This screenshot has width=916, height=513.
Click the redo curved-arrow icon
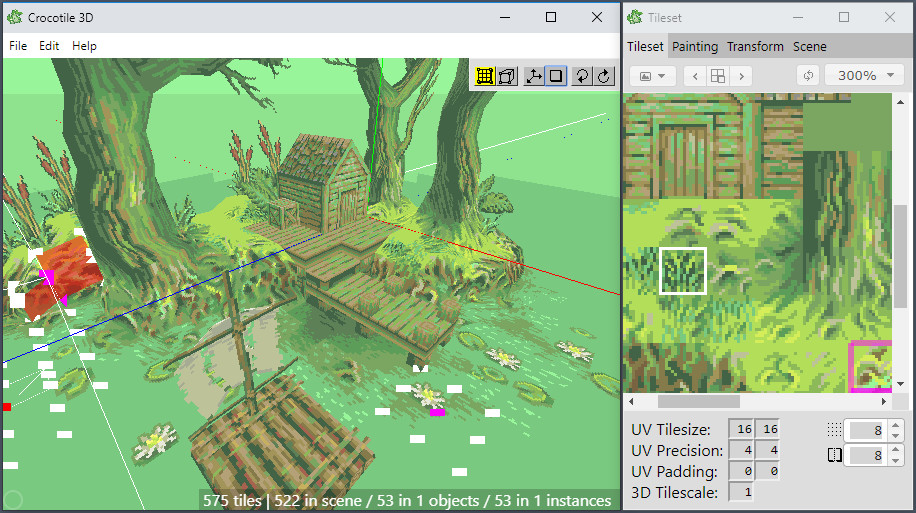tap(604, 76)
